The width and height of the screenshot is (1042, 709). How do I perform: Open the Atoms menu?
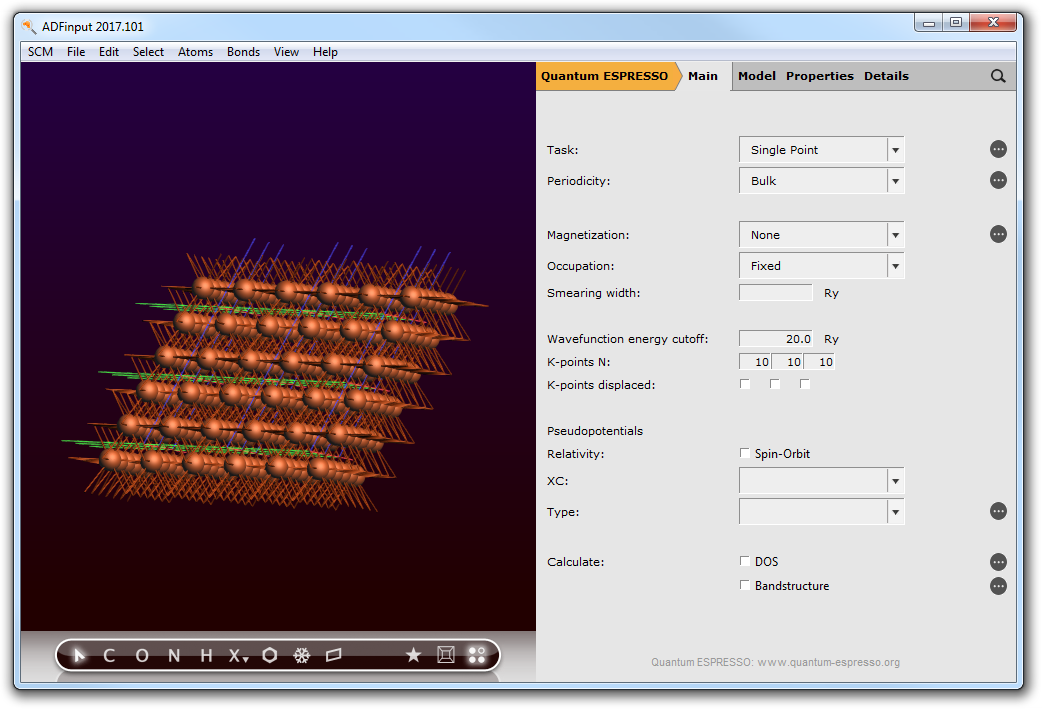point(195,52)
